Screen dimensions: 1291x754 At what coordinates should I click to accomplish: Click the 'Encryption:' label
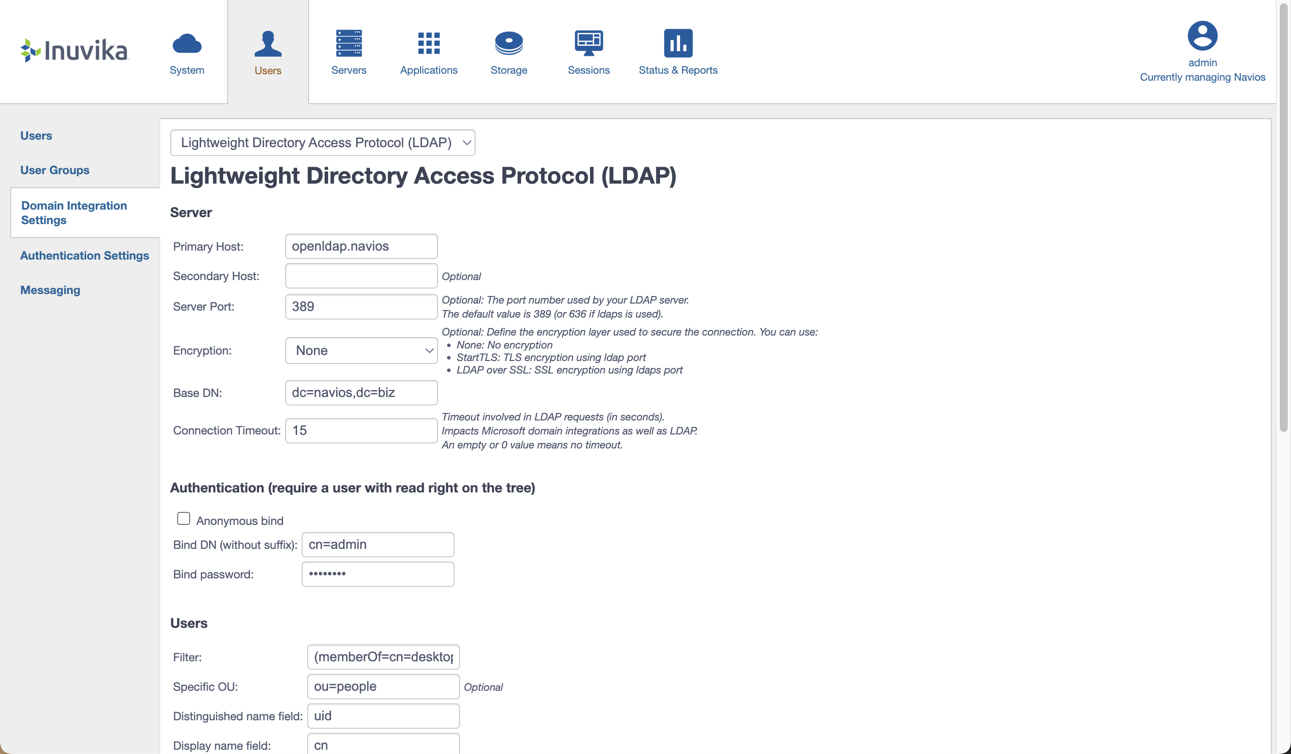pos(202,351)
